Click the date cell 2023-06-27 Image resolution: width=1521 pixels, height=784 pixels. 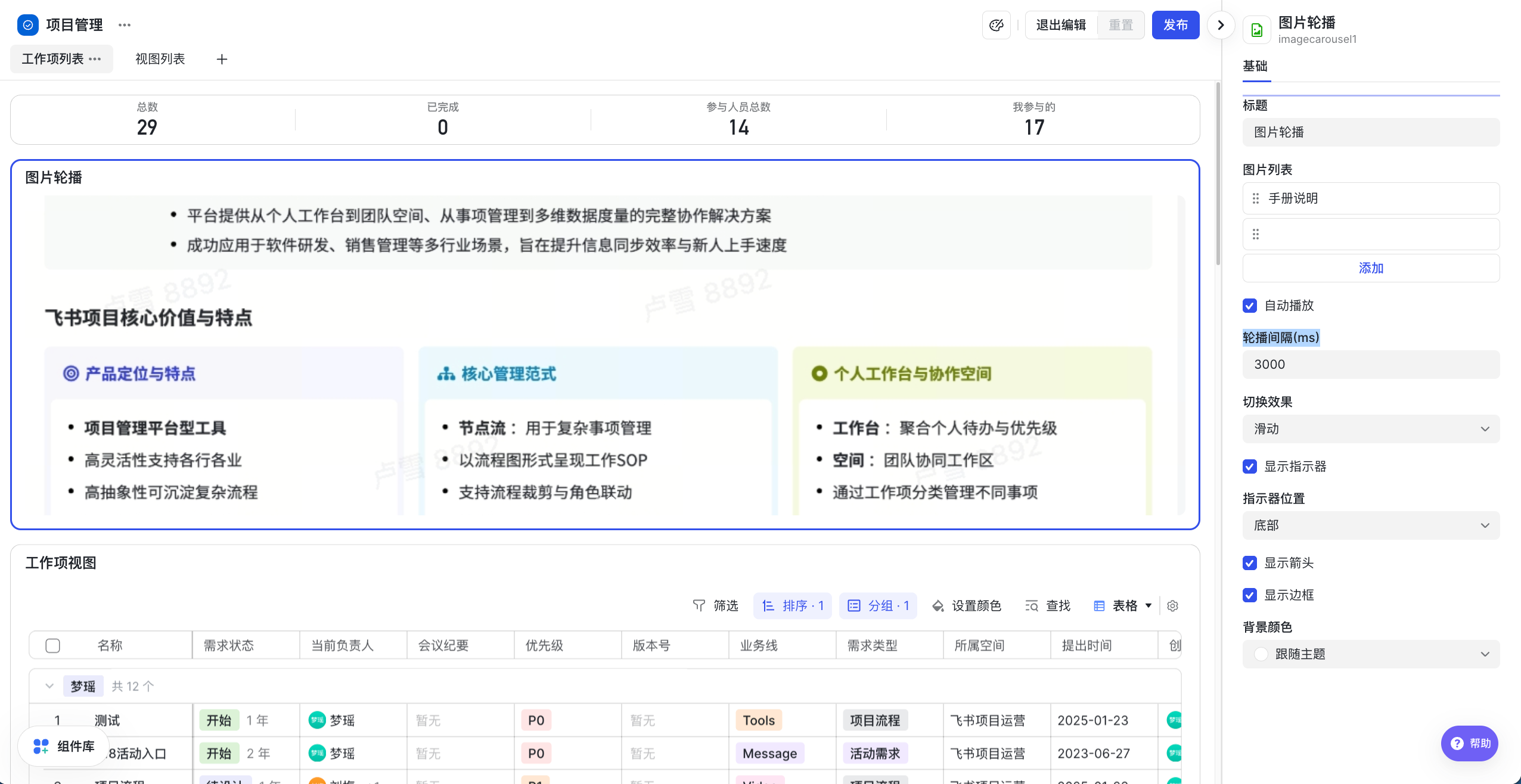[x=1094, y=754]
